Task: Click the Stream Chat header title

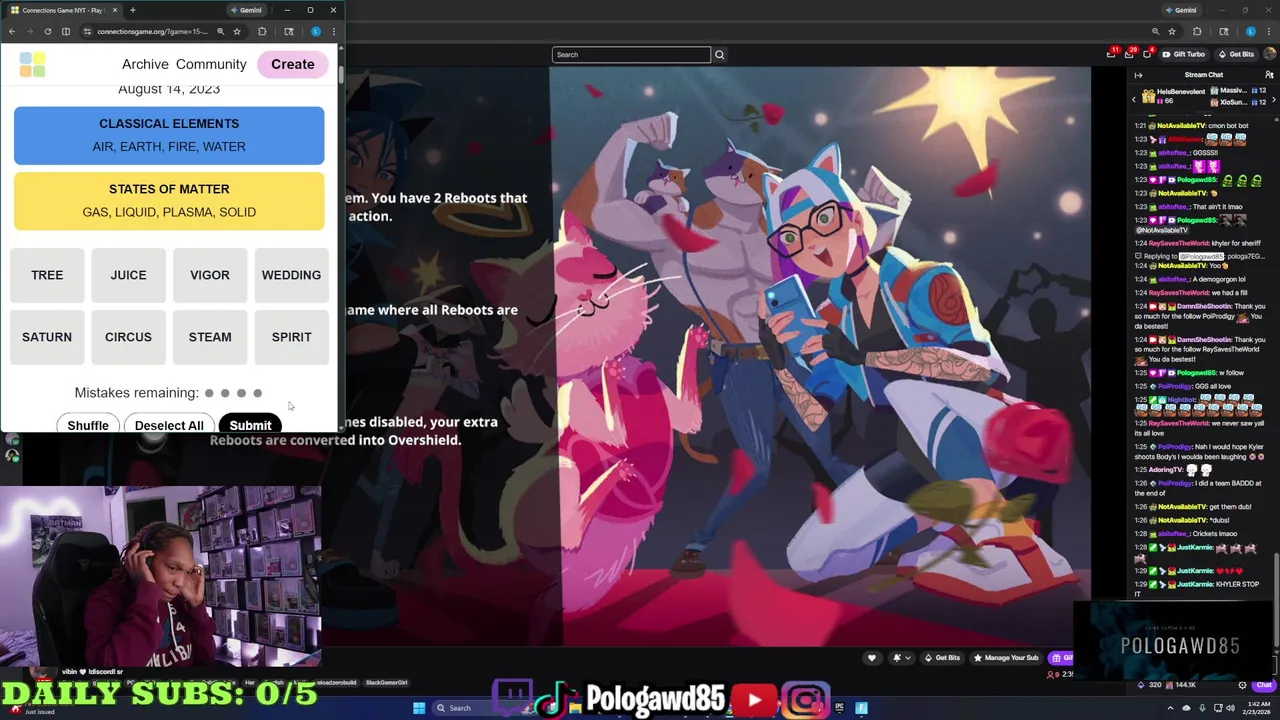Action: click(1203, 75)
